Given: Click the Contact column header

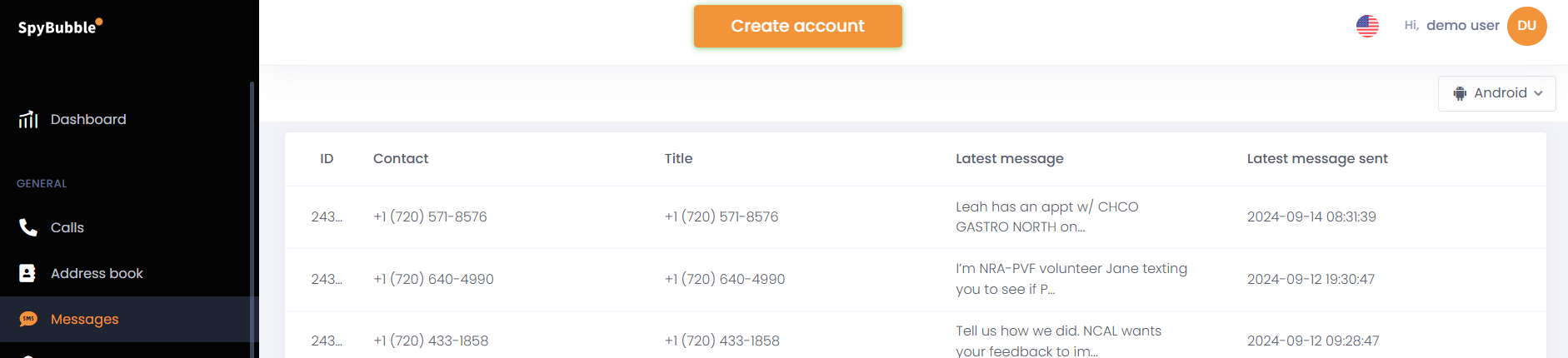Looking at the screenshot, I should [401, 158].
